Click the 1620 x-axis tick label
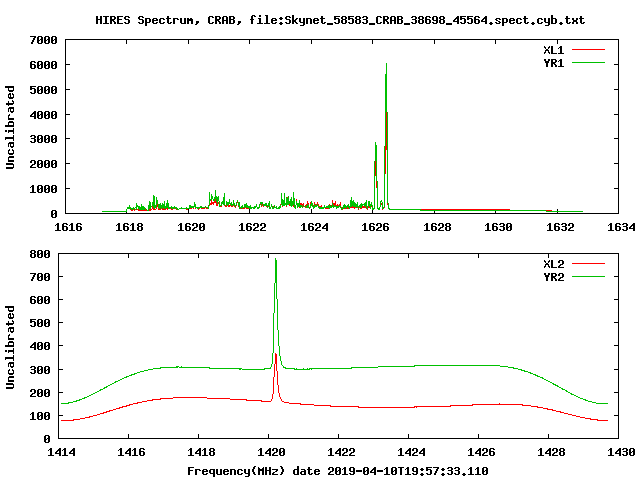 [x=191, y=227]
